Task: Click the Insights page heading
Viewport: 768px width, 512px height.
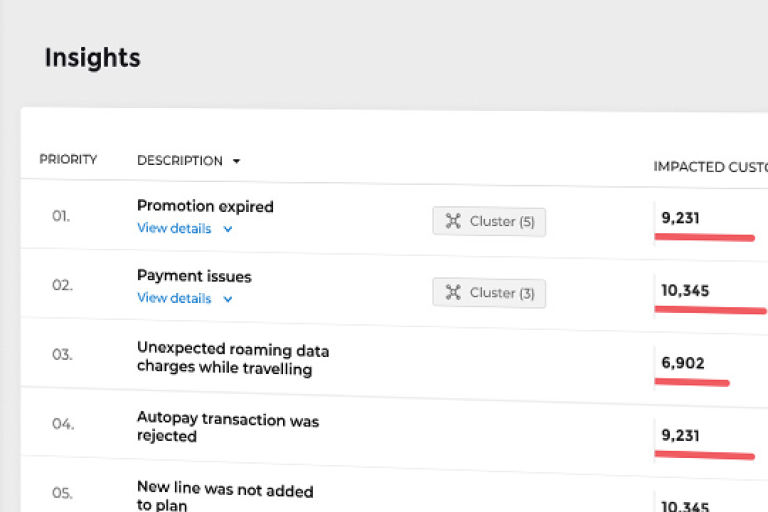Action: (x=92, y=58)
